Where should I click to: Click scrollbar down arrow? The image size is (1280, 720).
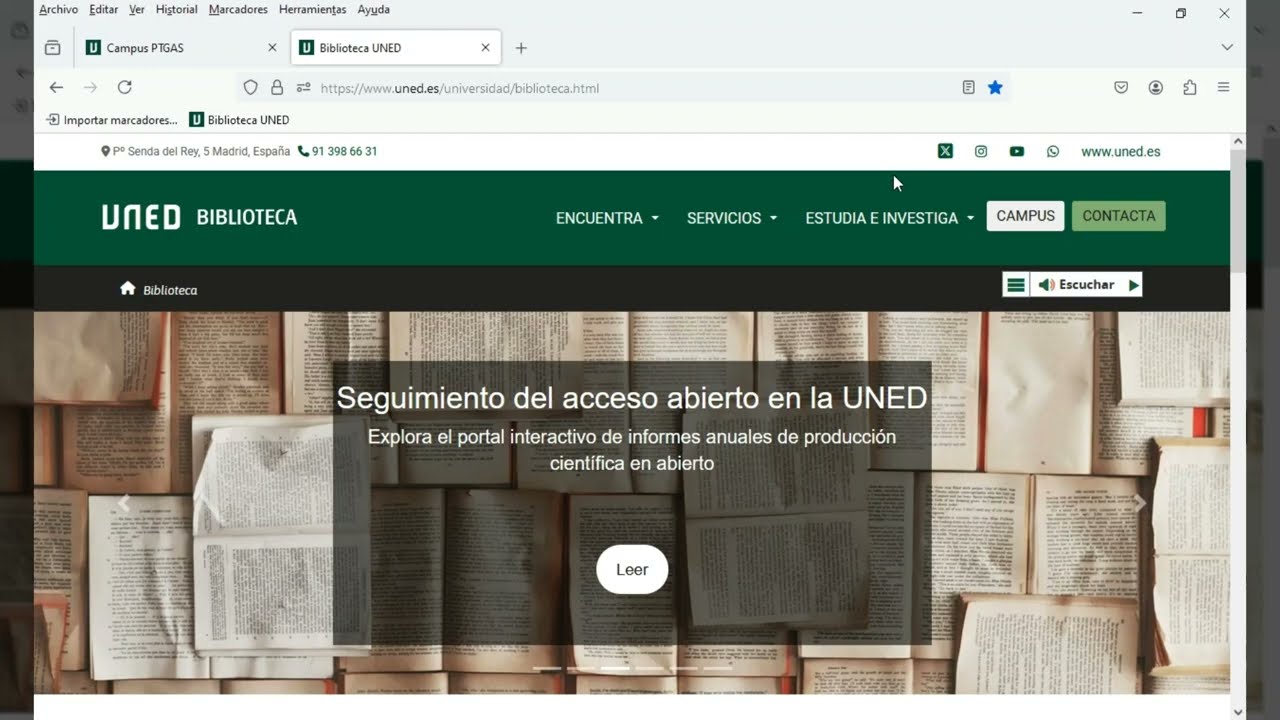coord(1238,712)
